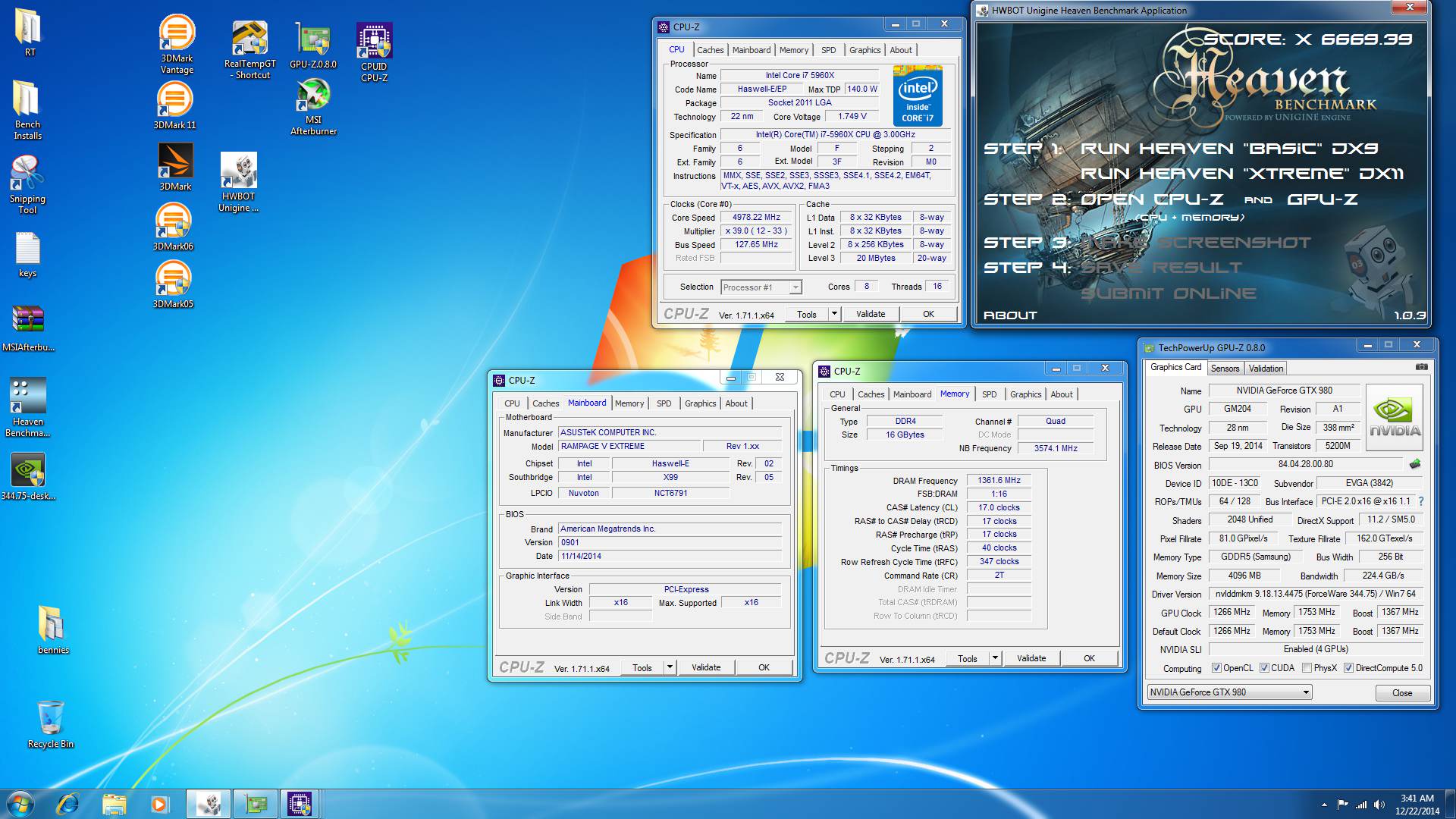This screenshot has width=1456, height=819.
Task: Launch the Snipping Tool desktop icon
Action: [27, 185]
